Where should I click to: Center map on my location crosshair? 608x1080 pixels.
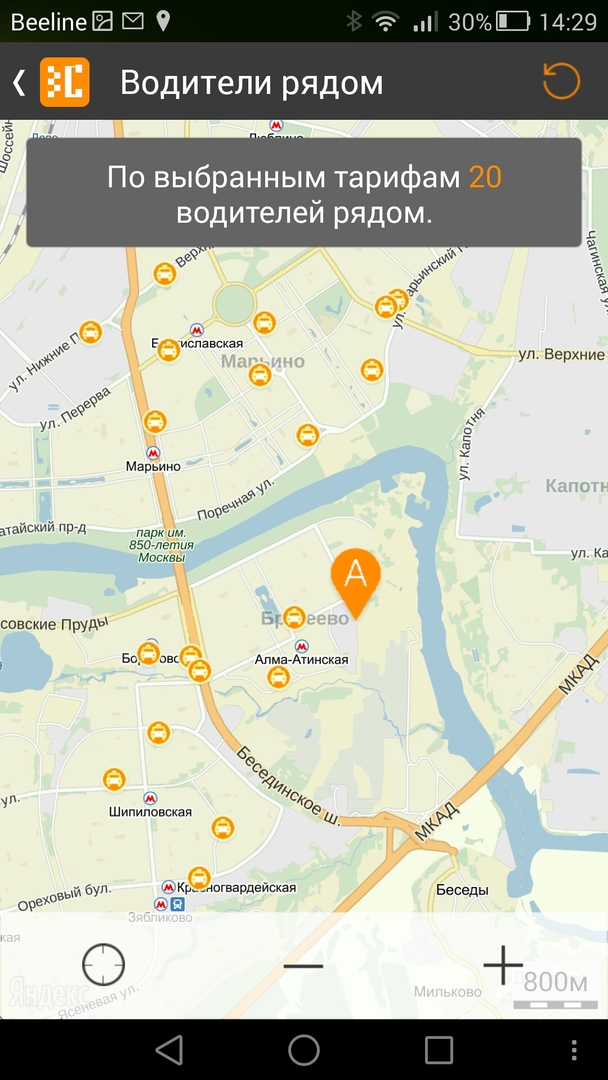[103, 965]
